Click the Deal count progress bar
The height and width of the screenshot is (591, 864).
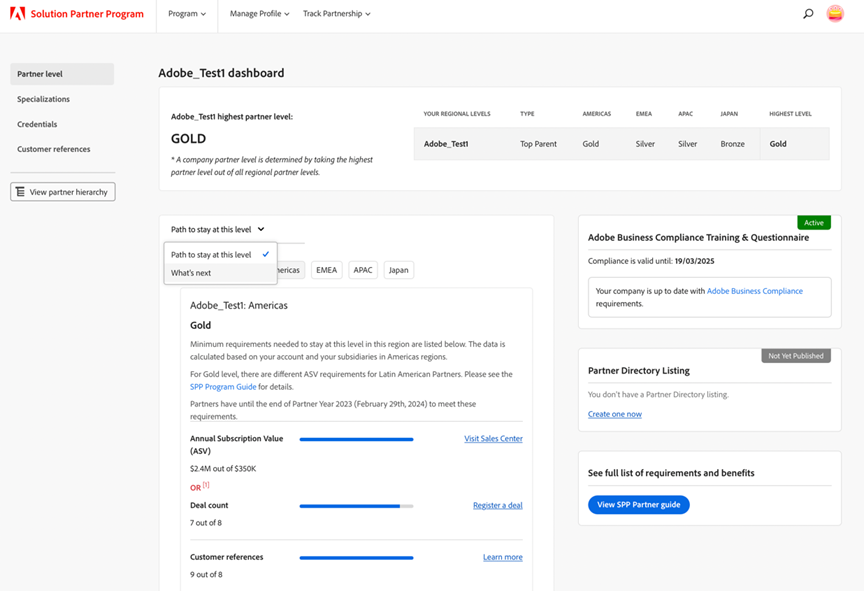click(356, 506)
